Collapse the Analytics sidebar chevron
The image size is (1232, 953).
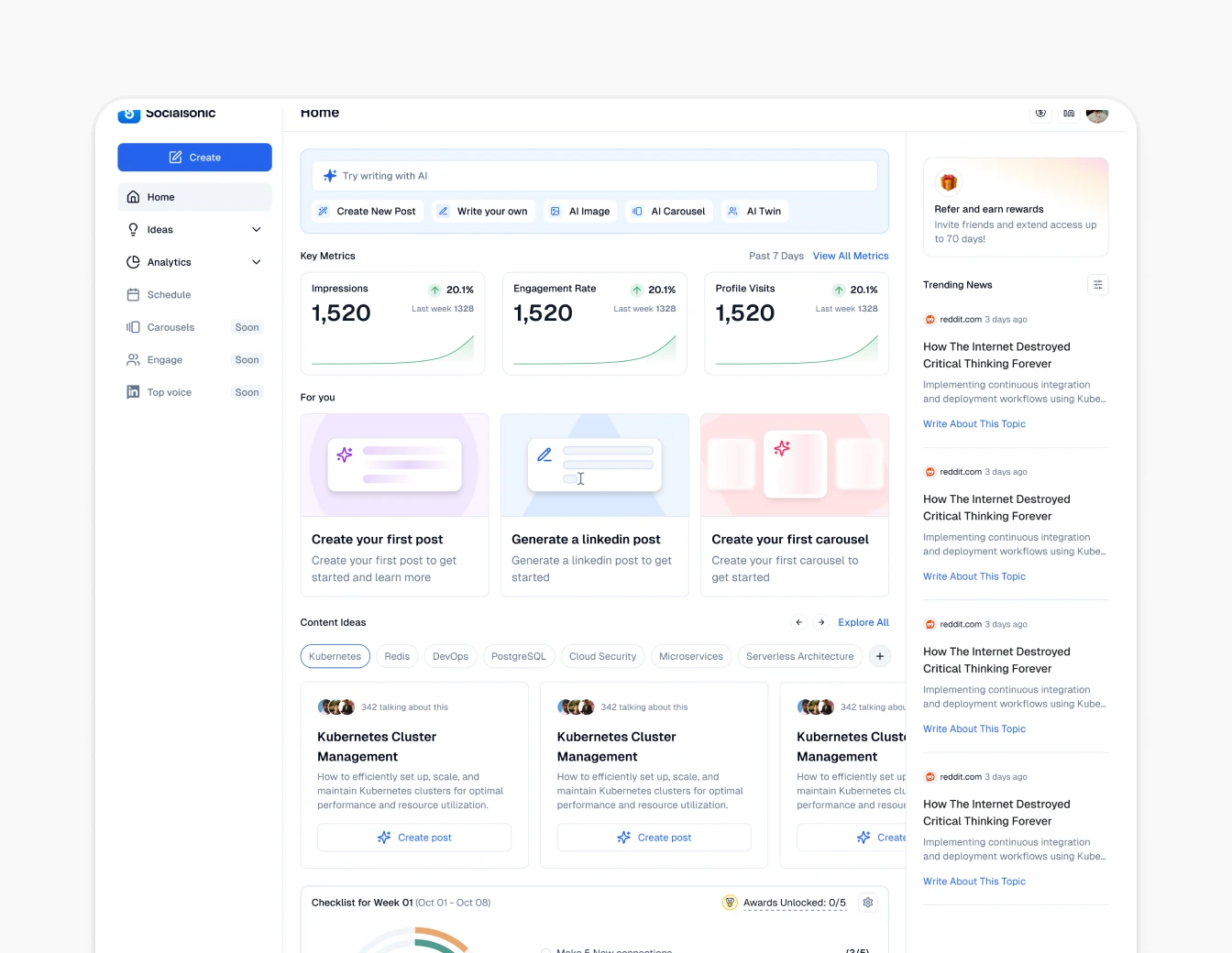(256, 262)
